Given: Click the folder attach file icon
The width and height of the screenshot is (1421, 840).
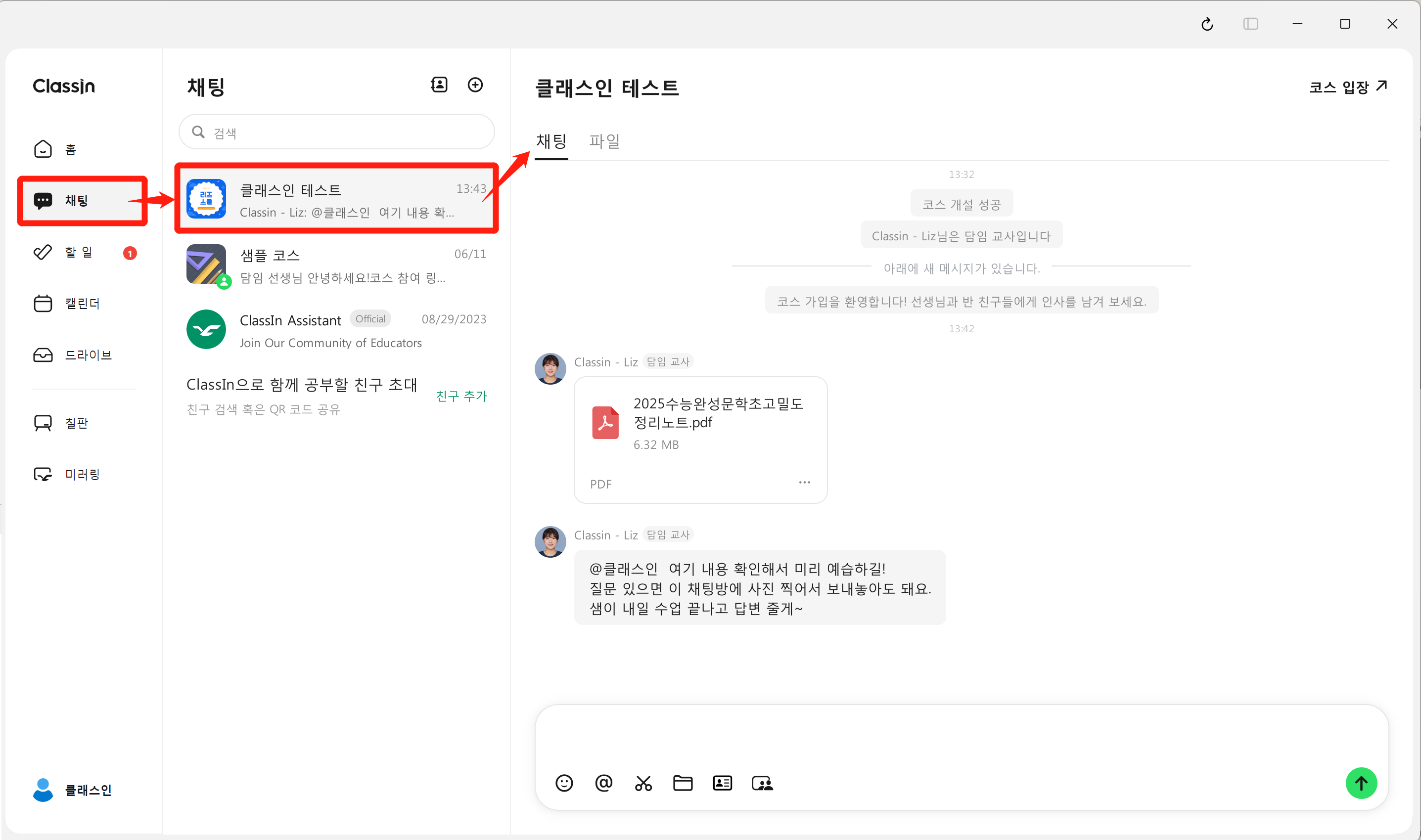Looking at the screenshot, I should (x=683, y=783).
